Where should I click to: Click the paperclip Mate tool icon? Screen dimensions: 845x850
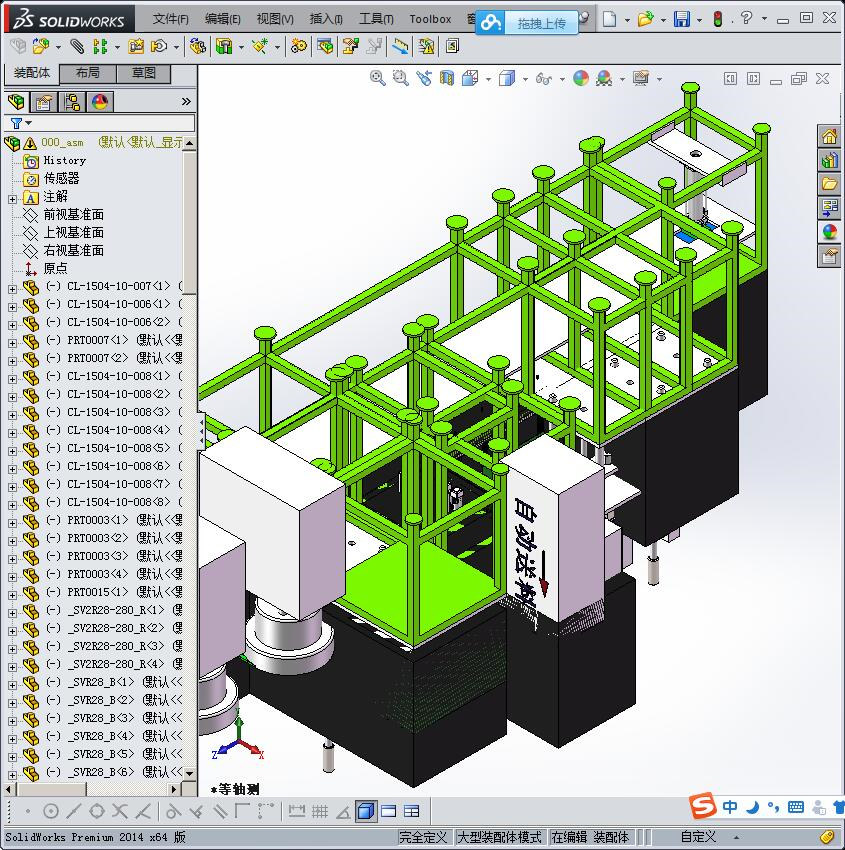tap(78, 47)
